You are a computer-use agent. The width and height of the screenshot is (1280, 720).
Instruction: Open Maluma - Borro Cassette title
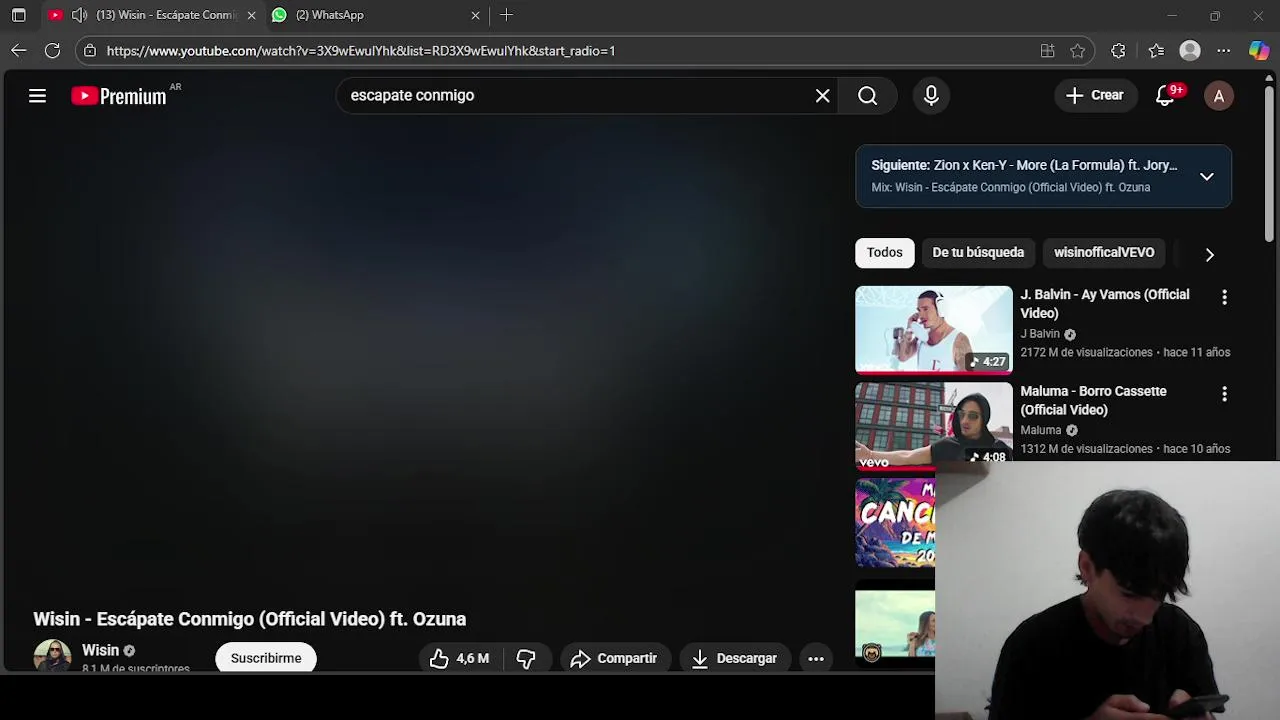(1093, 401)
